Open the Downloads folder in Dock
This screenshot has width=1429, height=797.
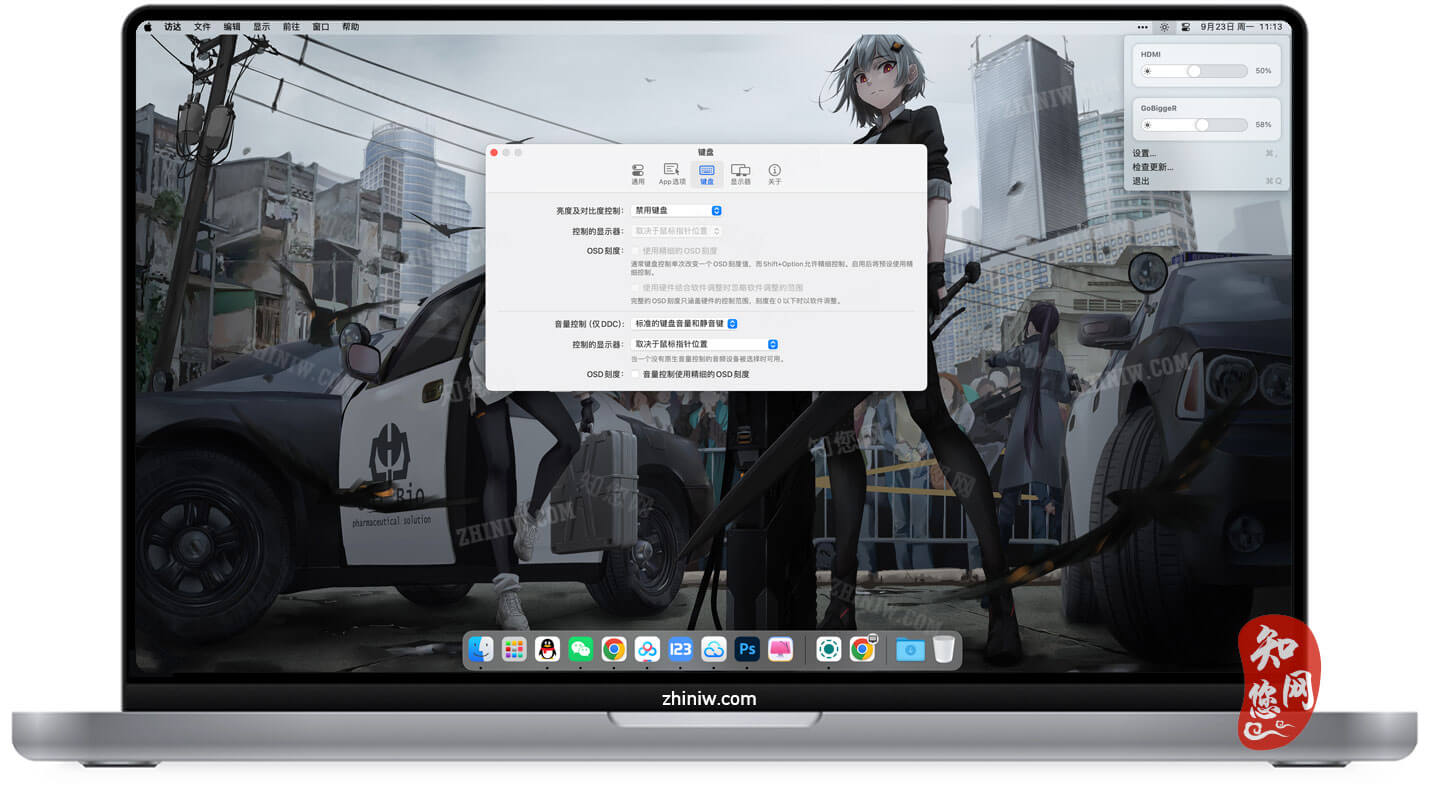pos(910,650)
